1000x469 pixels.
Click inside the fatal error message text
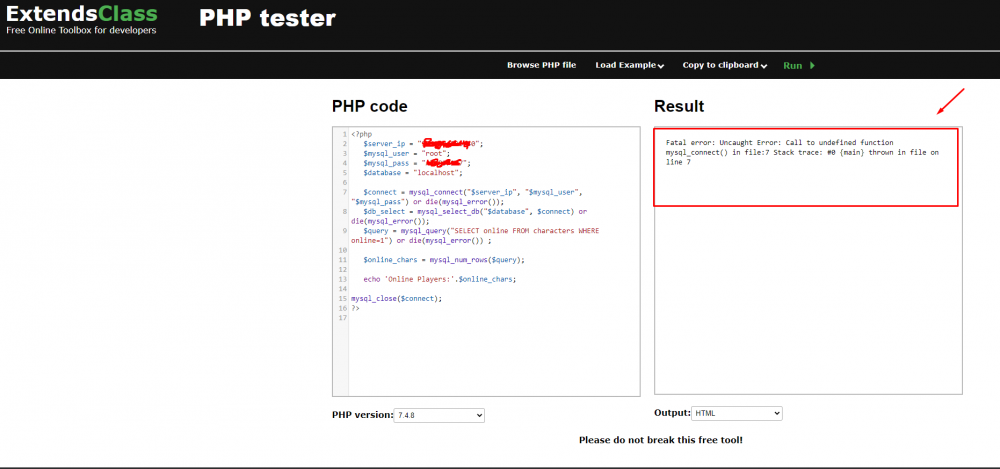(x=780, y=152)
